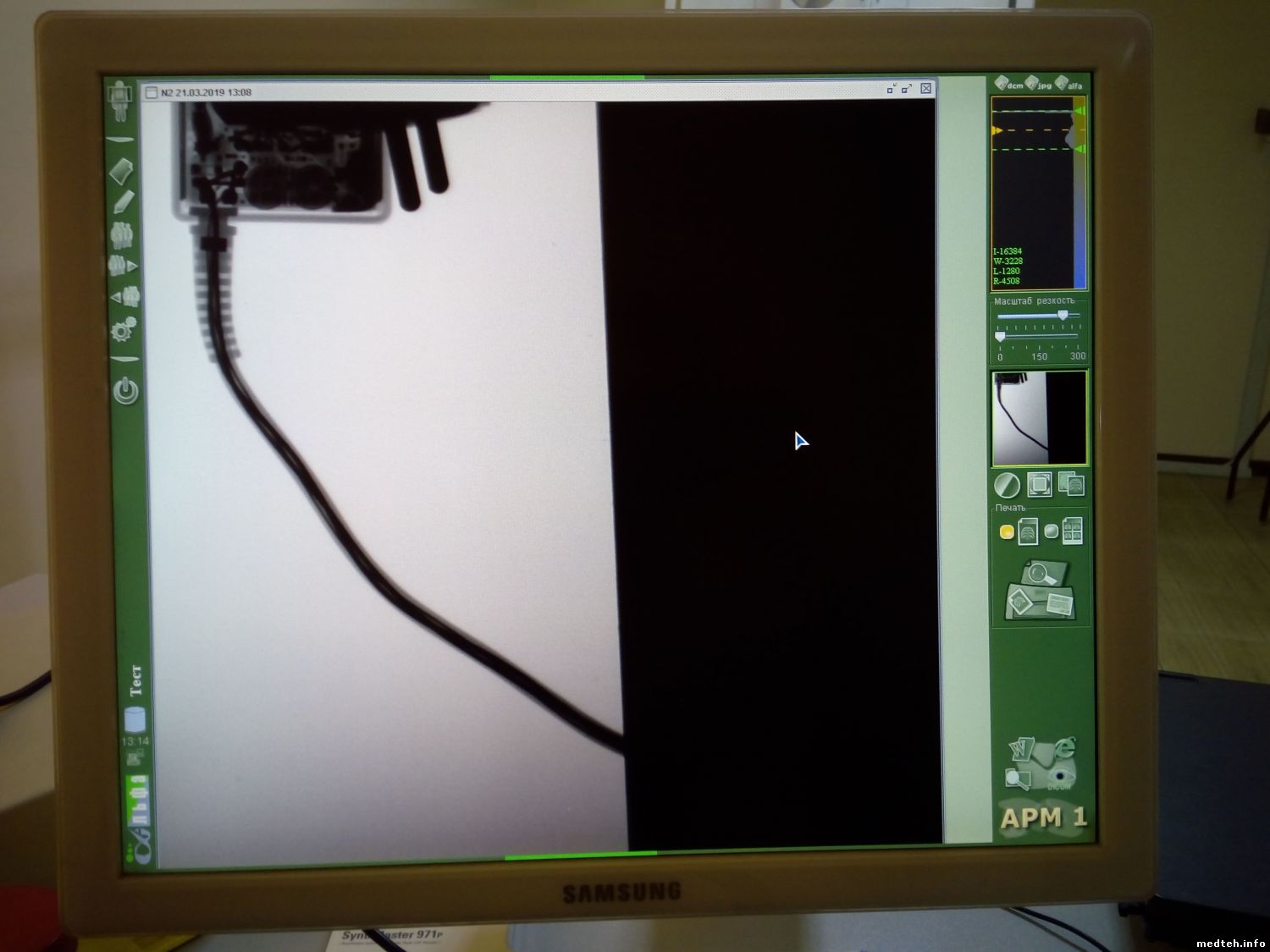Screen dimensions: 1270x952
Task: Open multi-image comparison icon
Action: pos(1071,485)
